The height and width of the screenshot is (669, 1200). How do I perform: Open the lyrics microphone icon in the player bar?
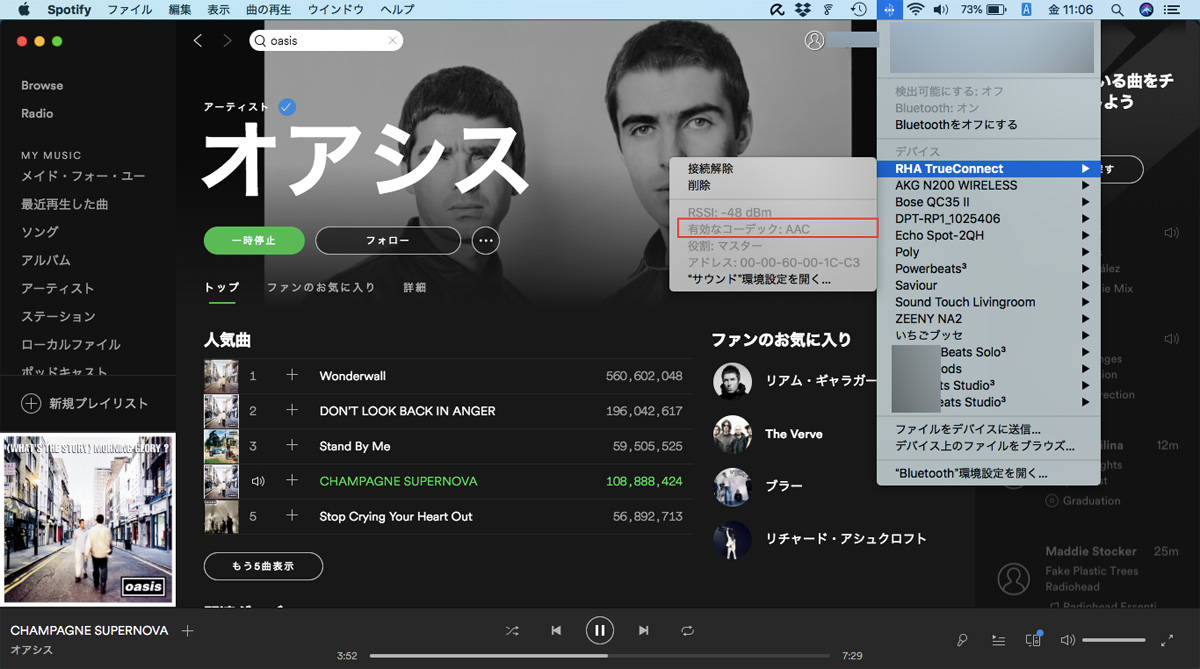962,640
